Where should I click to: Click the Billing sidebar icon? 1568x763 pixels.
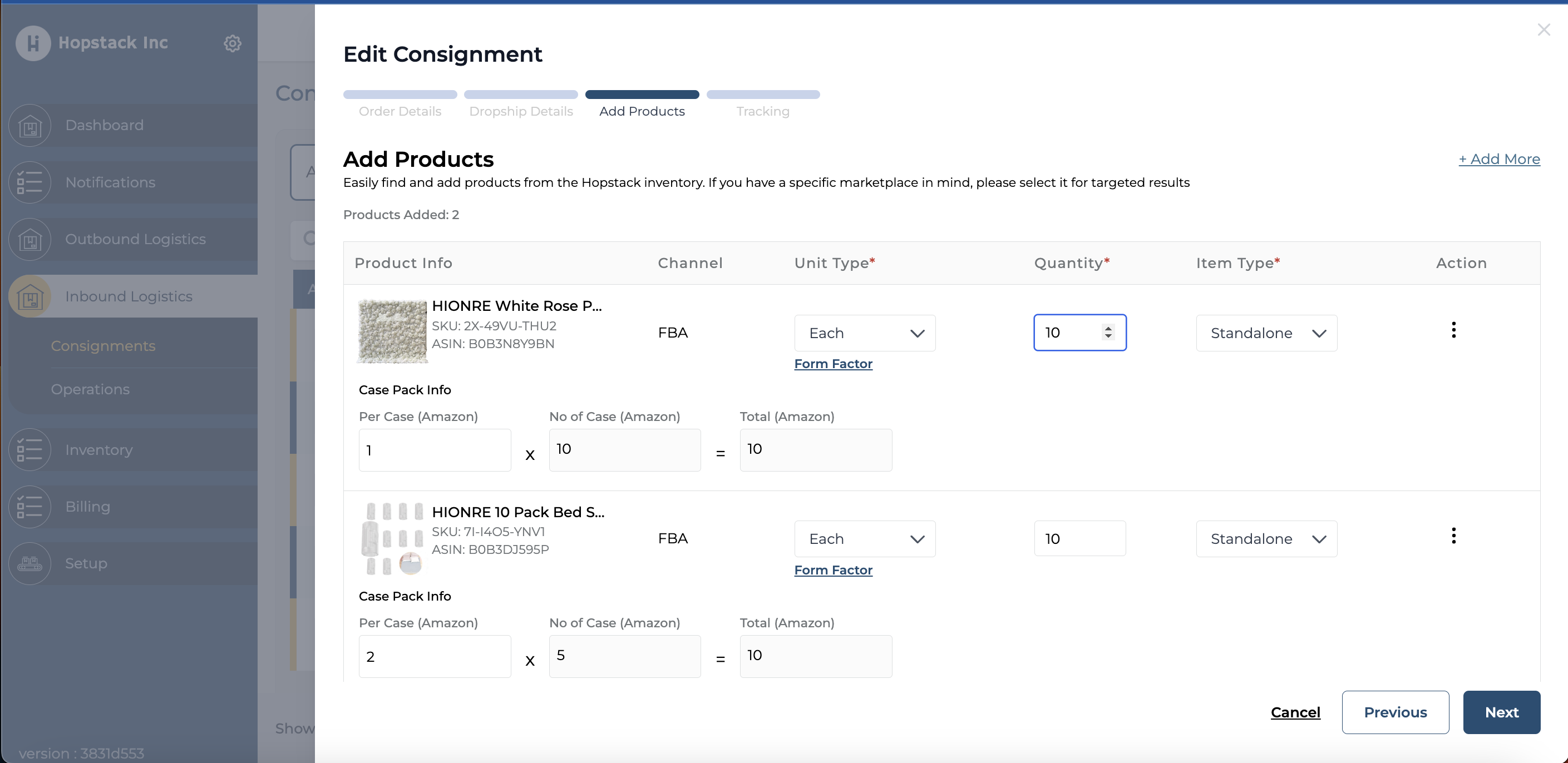30,507
